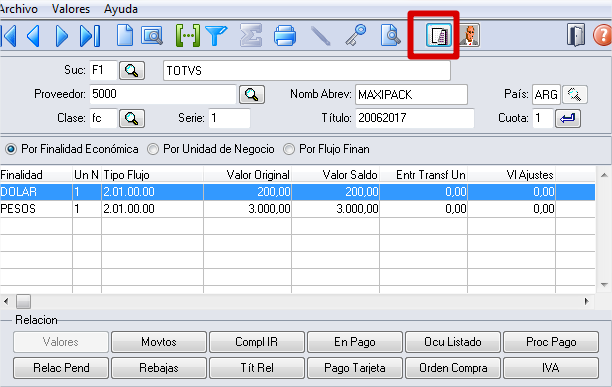Click the Pago Tarjeta button
Viewport: 612px width, 387px height.
coord(355,368)
